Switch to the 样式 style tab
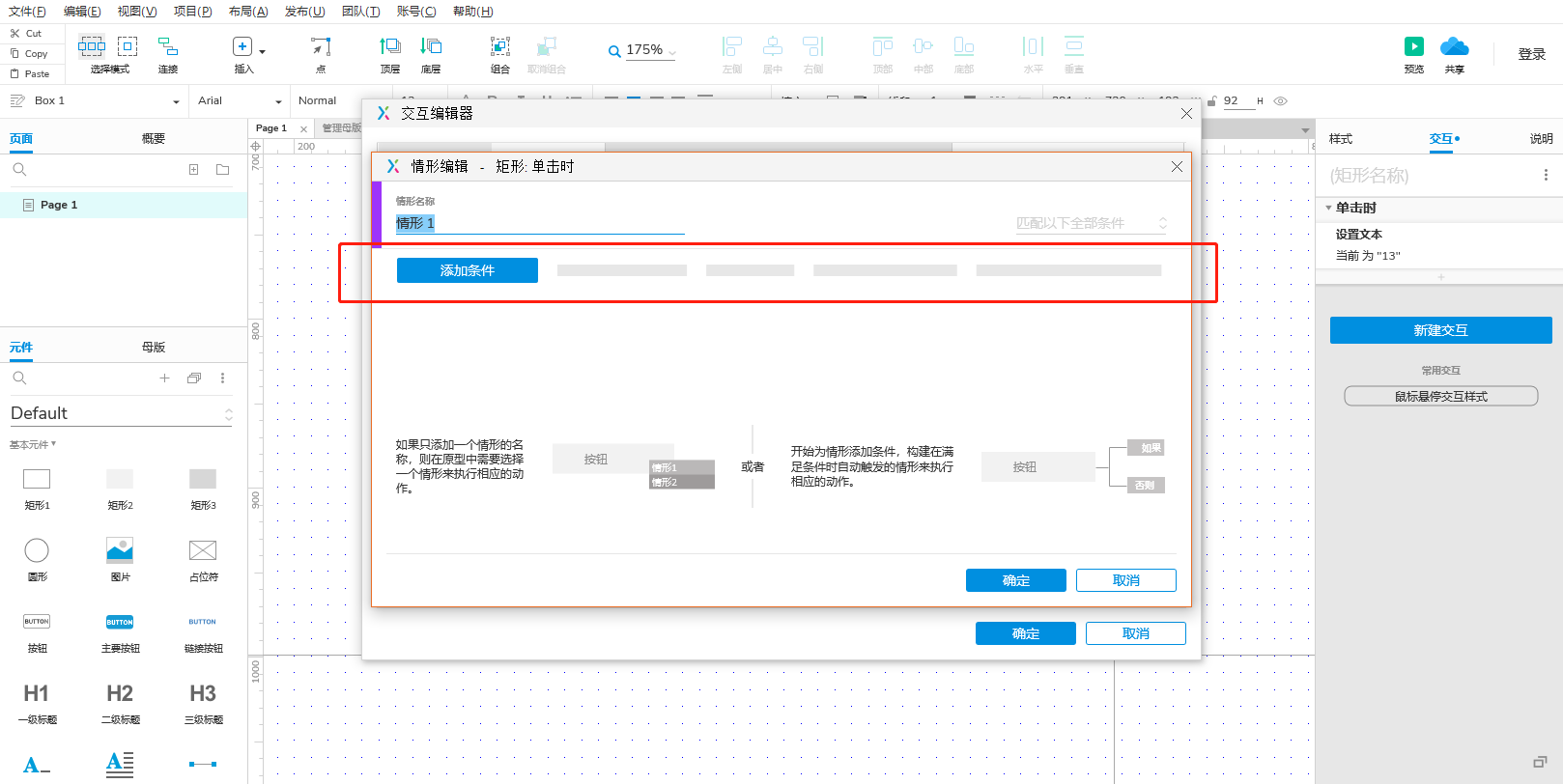The image size is (1563, 784). [x=1341, y=139]
